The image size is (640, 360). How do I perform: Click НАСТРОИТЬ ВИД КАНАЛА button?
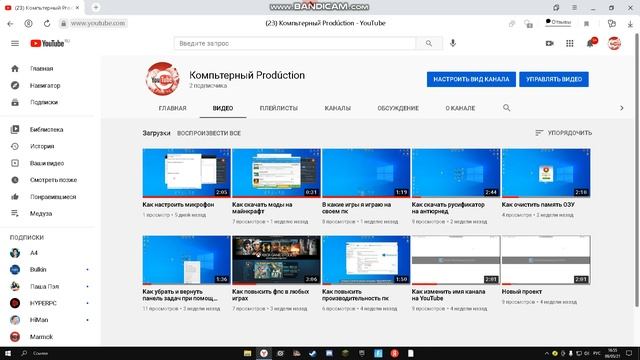(x=471, y=79)
